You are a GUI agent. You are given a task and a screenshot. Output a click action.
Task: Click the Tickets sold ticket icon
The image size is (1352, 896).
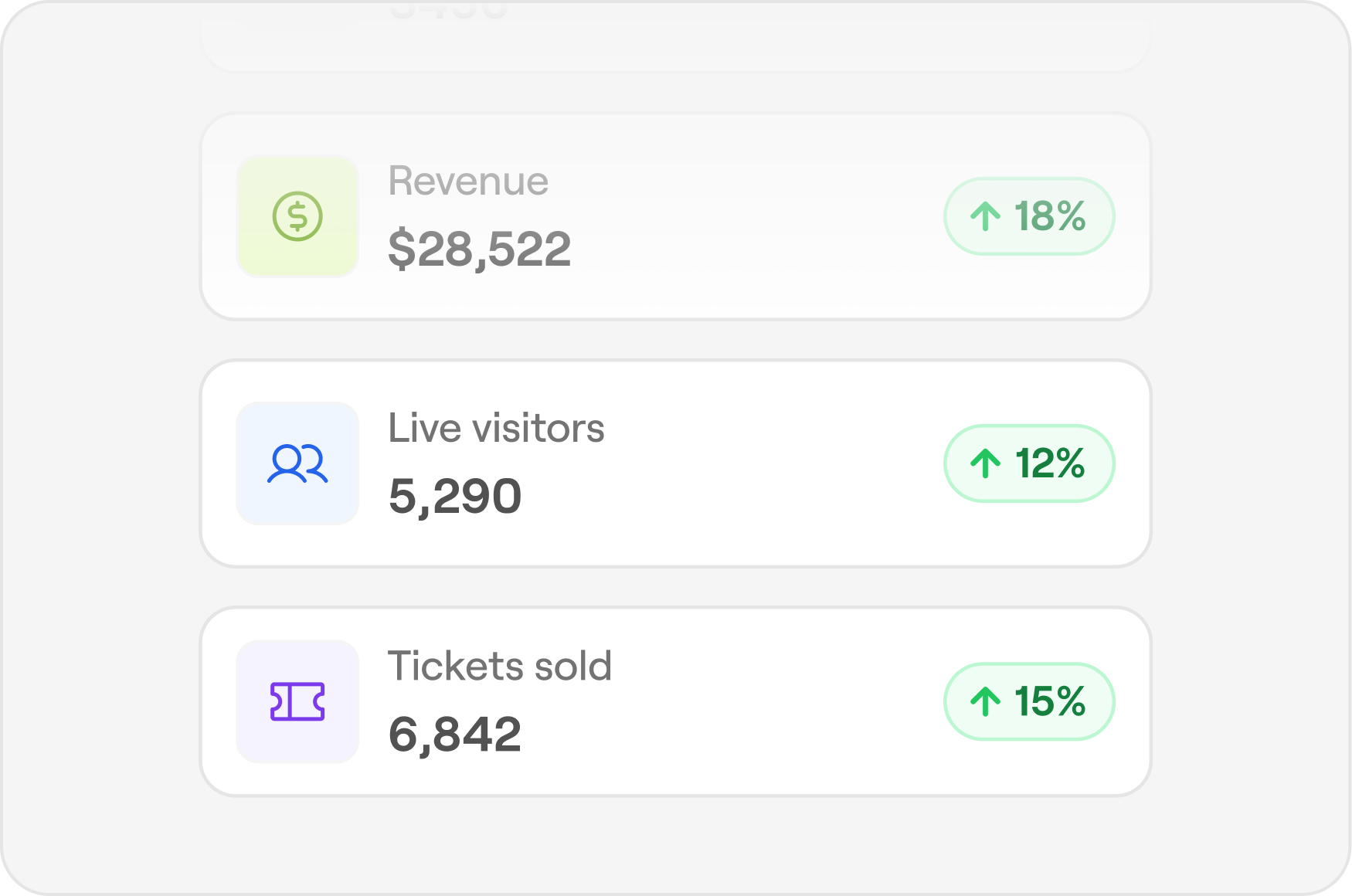pos(297,701)
